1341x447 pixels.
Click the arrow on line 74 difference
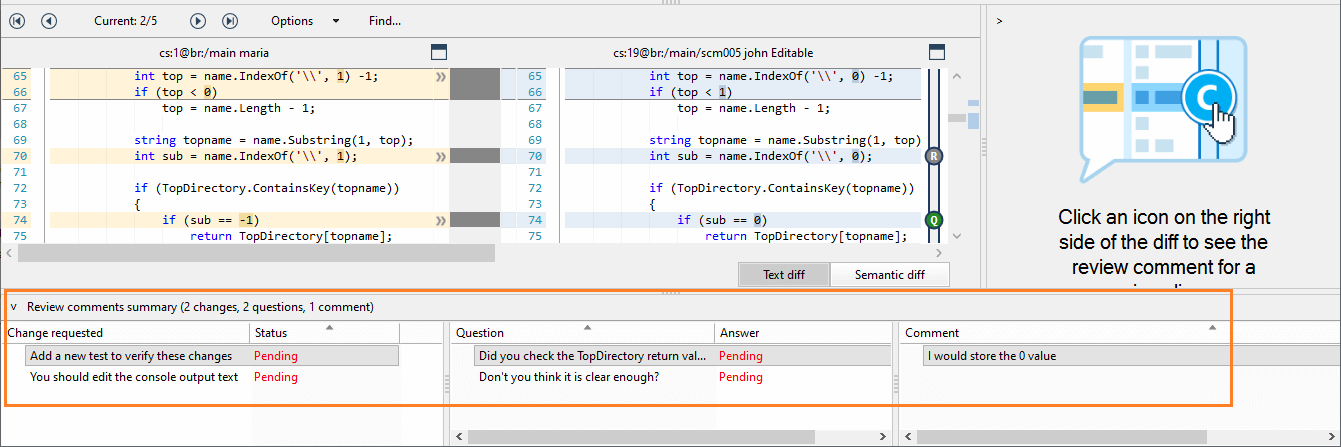click(x=441, y=220)
